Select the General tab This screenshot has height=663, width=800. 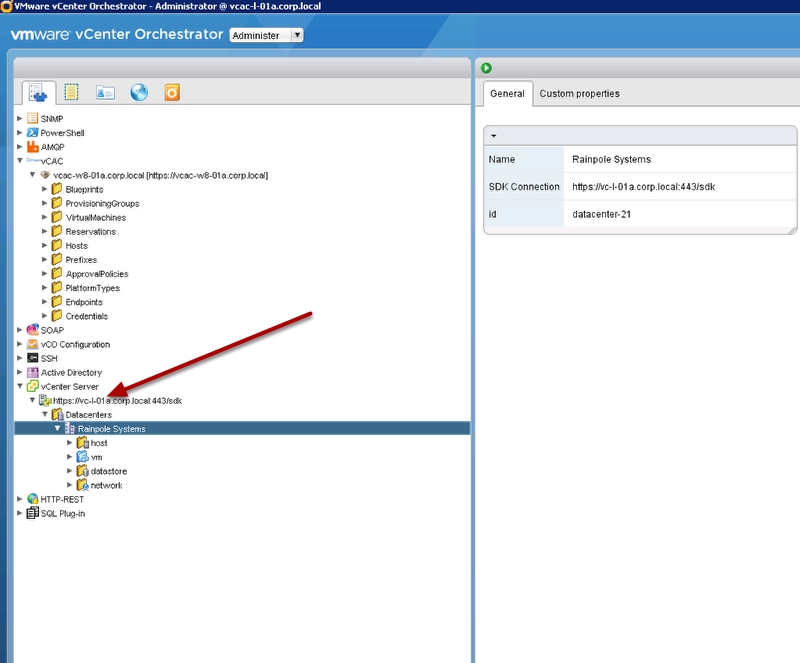pyautogui.click(x=507, y=94)
